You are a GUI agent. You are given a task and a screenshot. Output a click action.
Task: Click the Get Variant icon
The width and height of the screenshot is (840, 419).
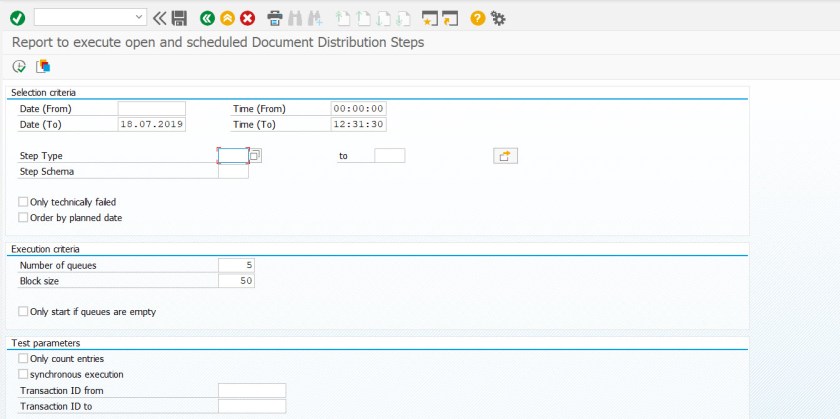tap(43, 66)
